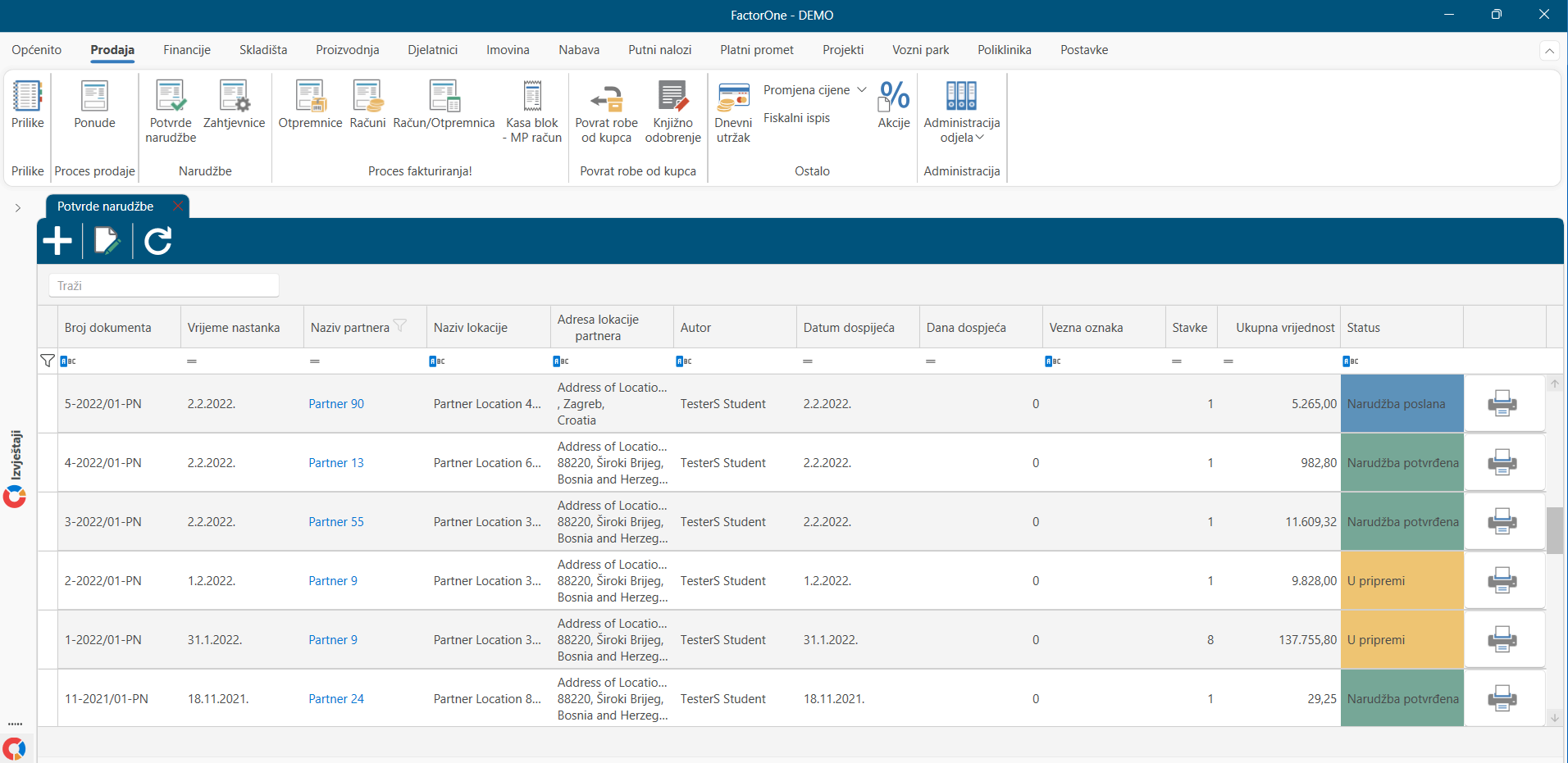Expand the left side panel arrow
The height and width of the screenshot is (763, 1568).
pyautogui.click(x=18, y=207)
